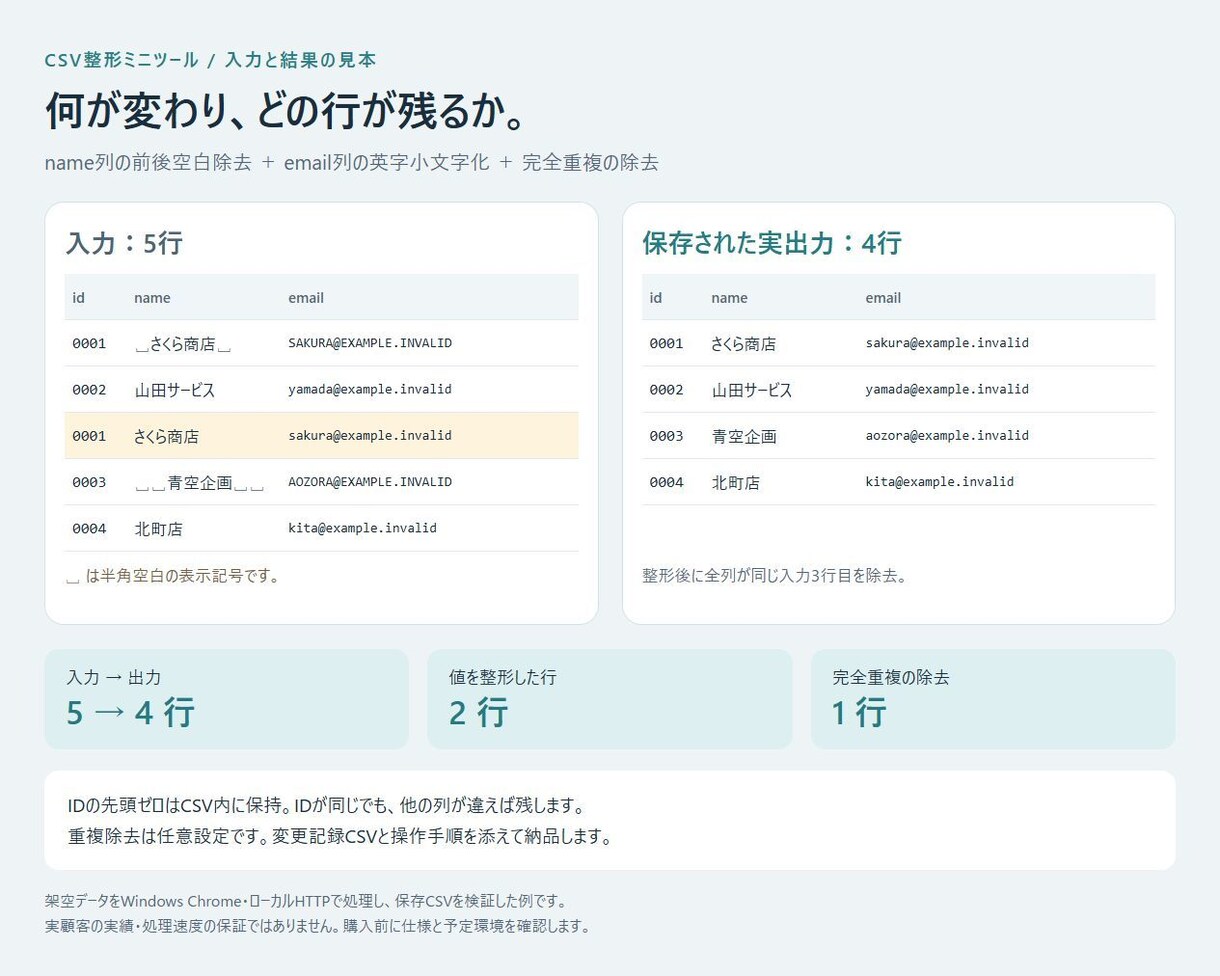This screenshot has height=976, width=1220.
Task: Click the 入力：5行 panel heading
Action: (124, 243)
